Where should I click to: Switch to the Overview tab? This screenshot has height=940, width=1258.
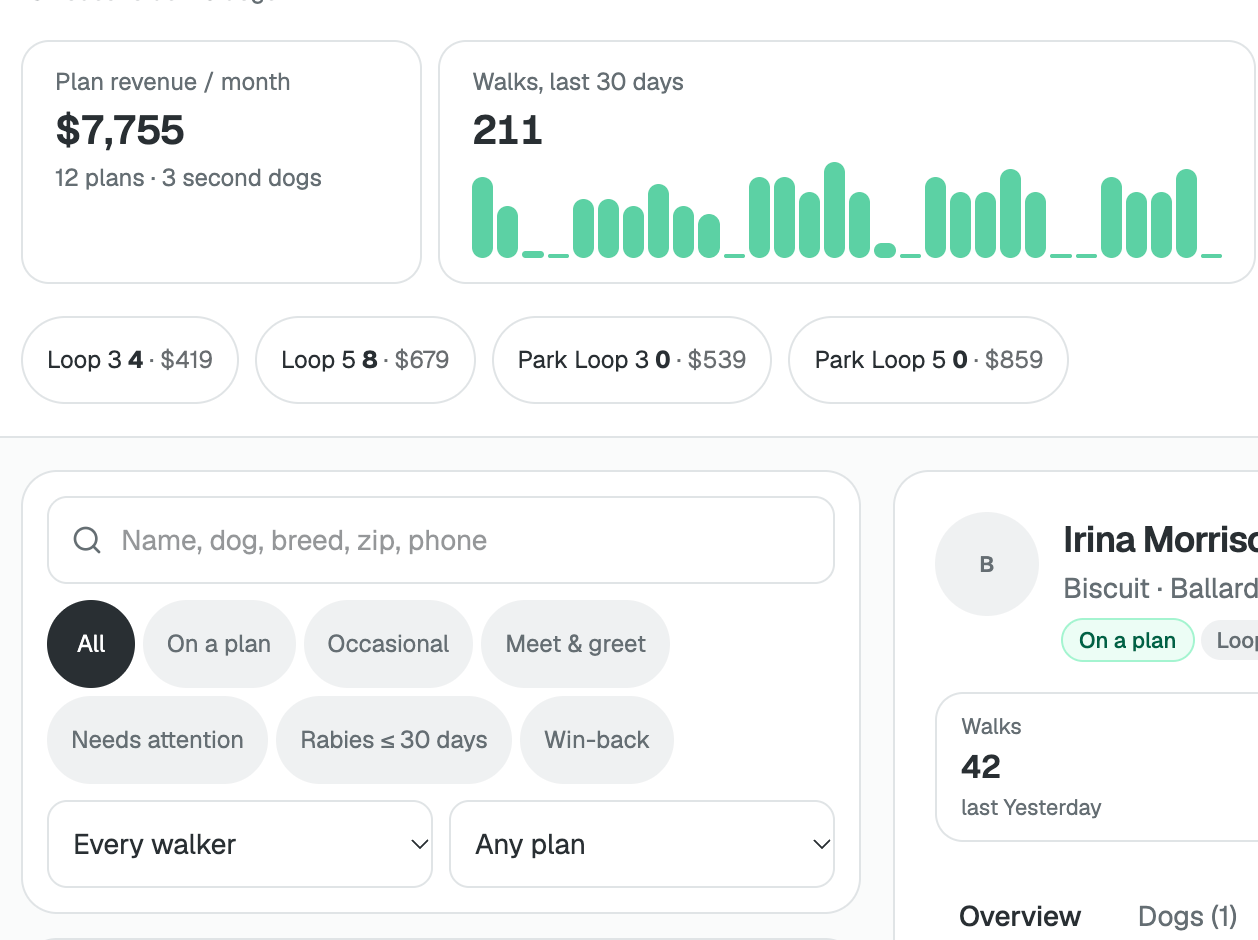tap(1020, 916)
